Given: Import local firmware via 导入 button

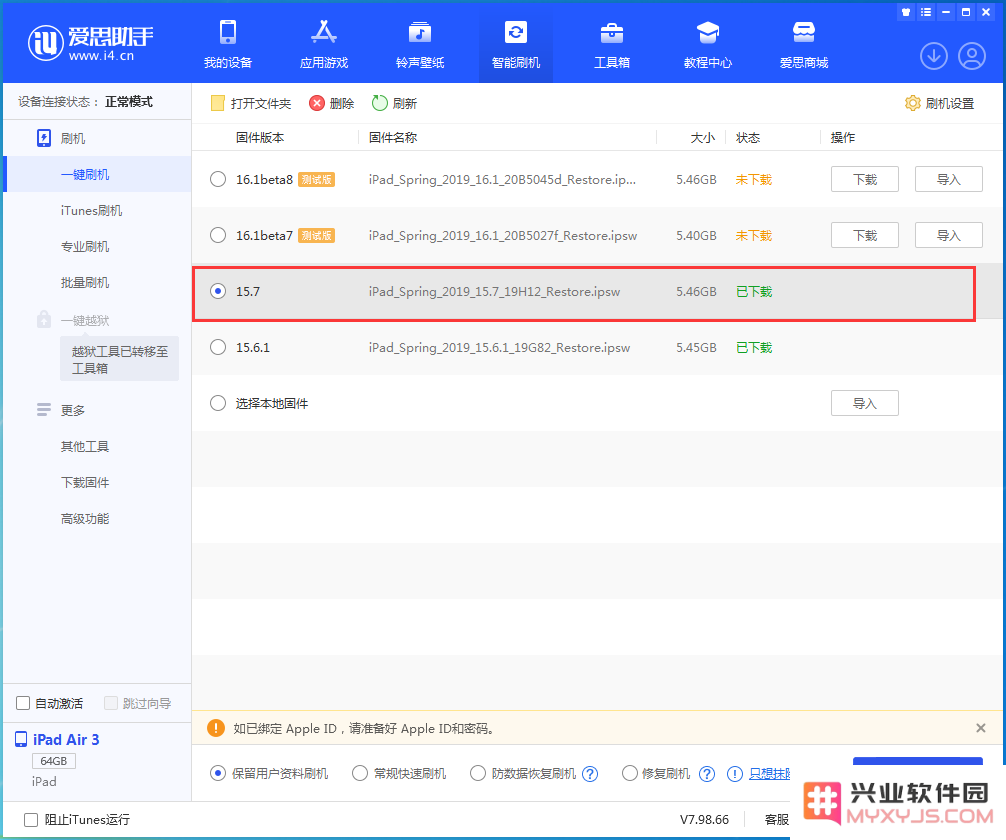Looking at the screenshot, I should click(x=865, y=403).
